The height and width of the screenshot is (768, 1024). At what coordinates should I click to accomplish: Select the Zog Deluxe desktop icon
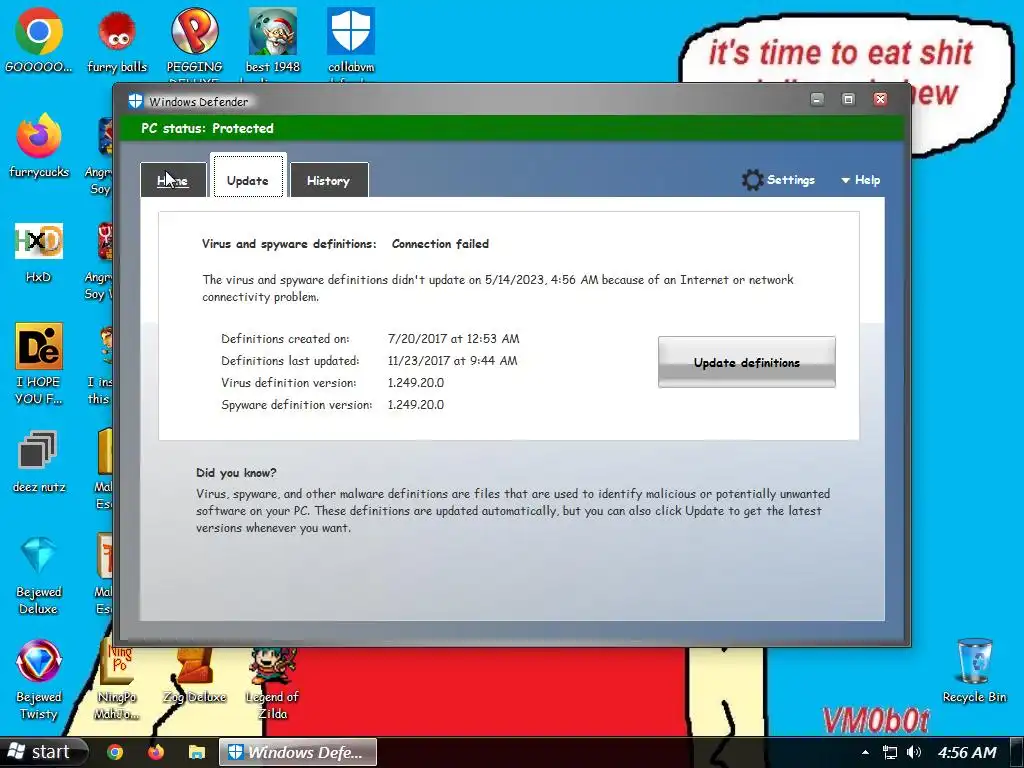pos(194,676)
